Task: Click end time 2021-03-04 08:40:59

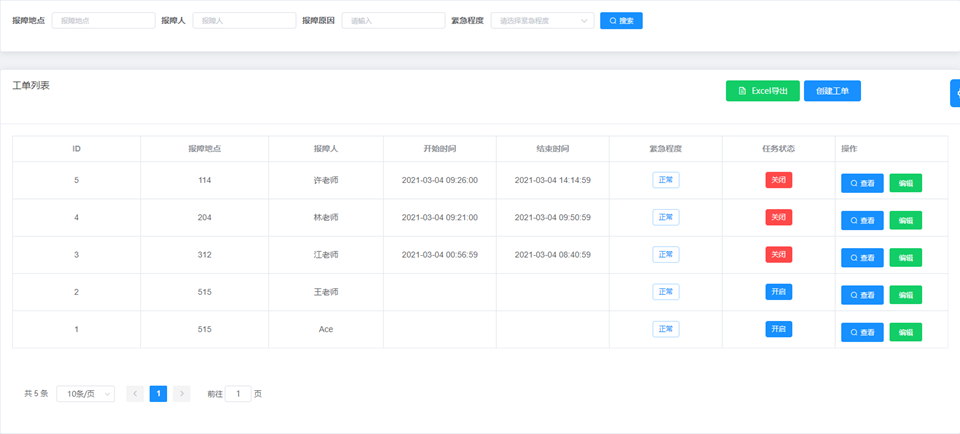Action: pyautogui.click(x=552, y=255)
